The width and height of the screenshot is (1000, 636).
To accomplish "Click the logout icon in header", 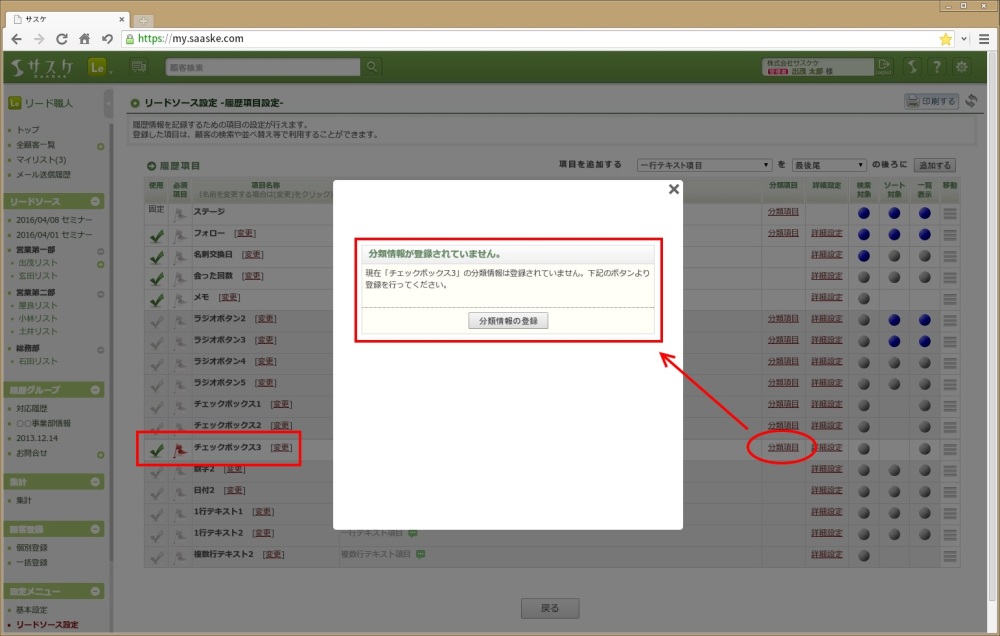I will tap(884, 67).
